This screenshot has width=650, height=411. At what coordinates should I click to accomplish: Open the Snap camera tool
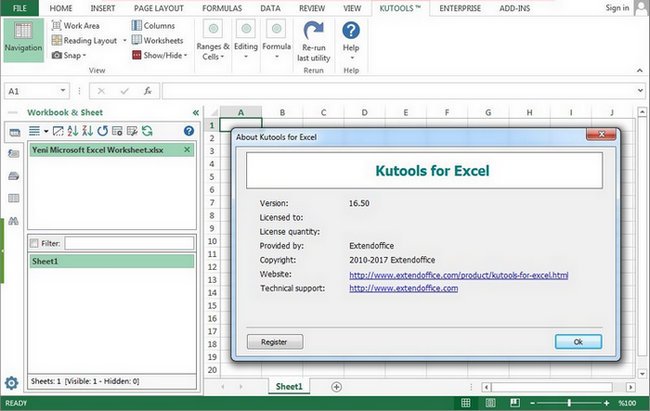[68, 55]
